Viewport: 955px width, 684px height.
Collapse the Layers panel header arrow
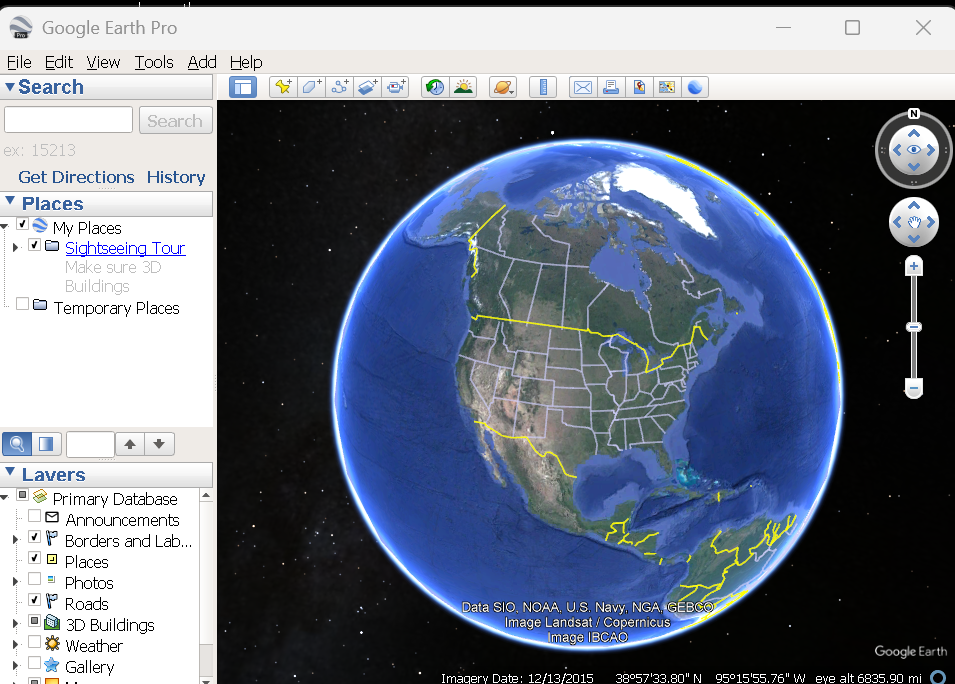tap(10, 472)
